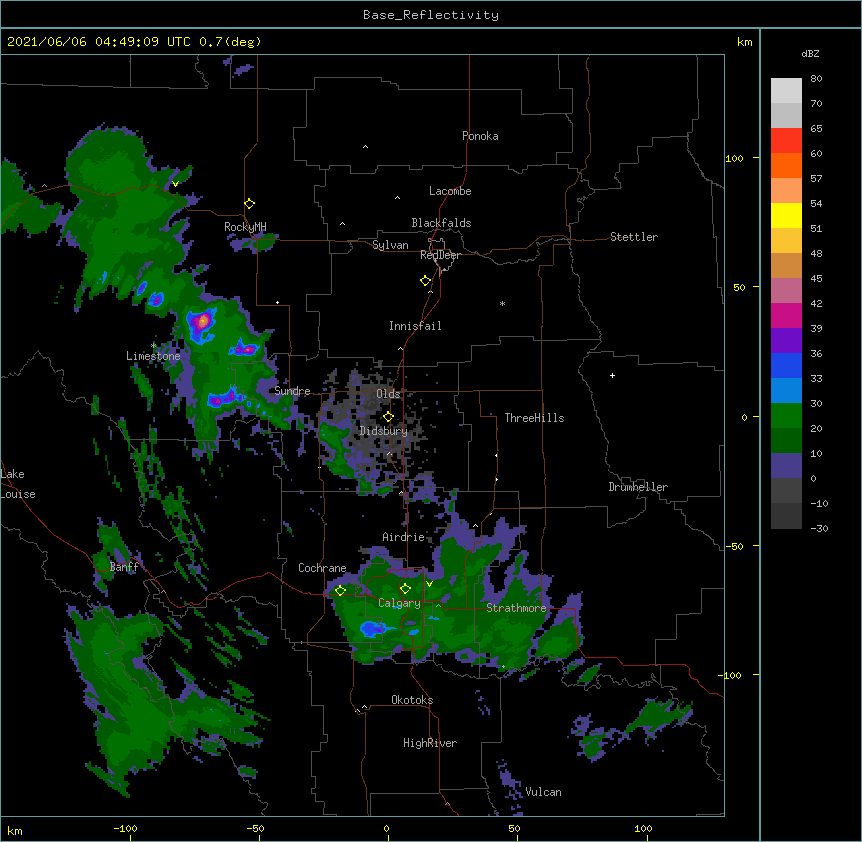Click the Stettler city label
862x842 pixels.
point(634,237)
